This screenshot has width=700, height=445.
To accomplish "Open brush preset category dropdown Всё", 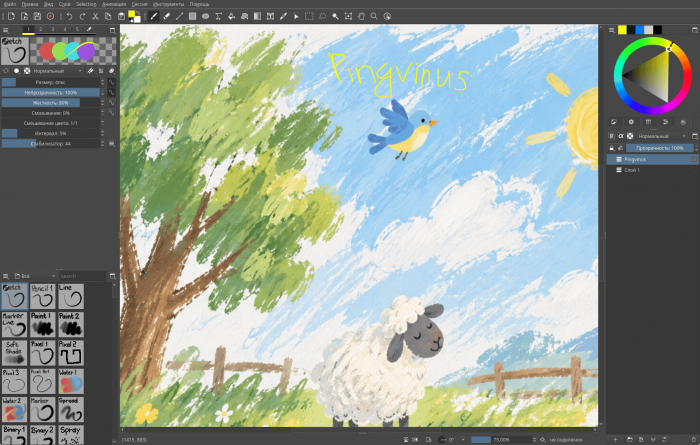I will coord(35,276).
